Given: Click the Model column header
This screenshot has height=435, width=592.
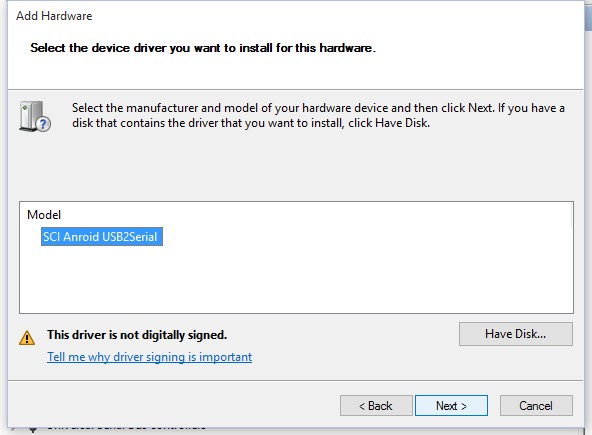Looking at the screenshot, I should pos(44,215).
